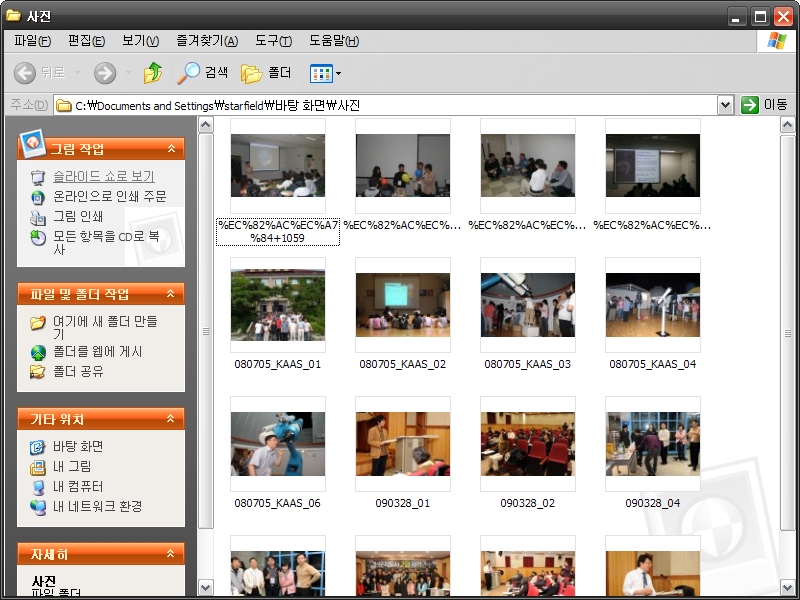The image size is (800, 600).
Task: Open the 보기(V) menu
Action: pyautogui.click(x=140, y=41)
